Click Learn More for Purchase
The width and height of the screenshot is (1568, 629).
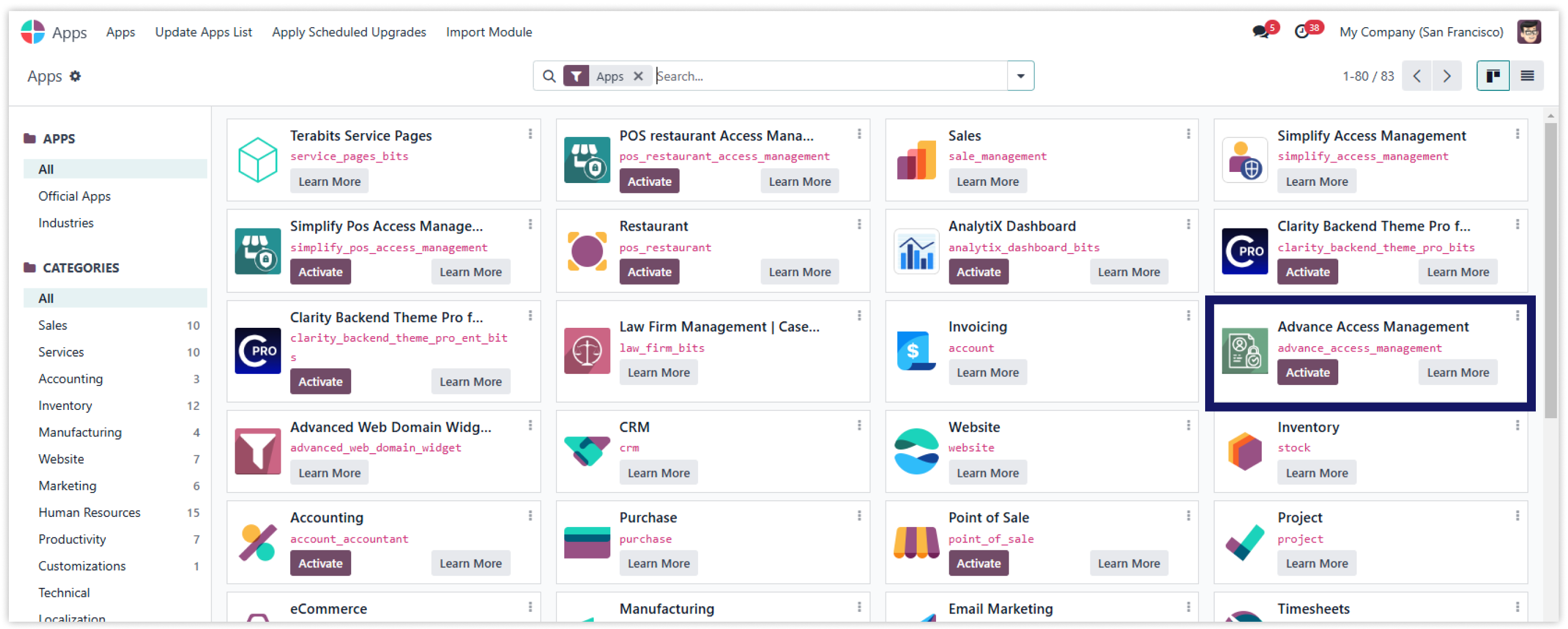[658, 564]
